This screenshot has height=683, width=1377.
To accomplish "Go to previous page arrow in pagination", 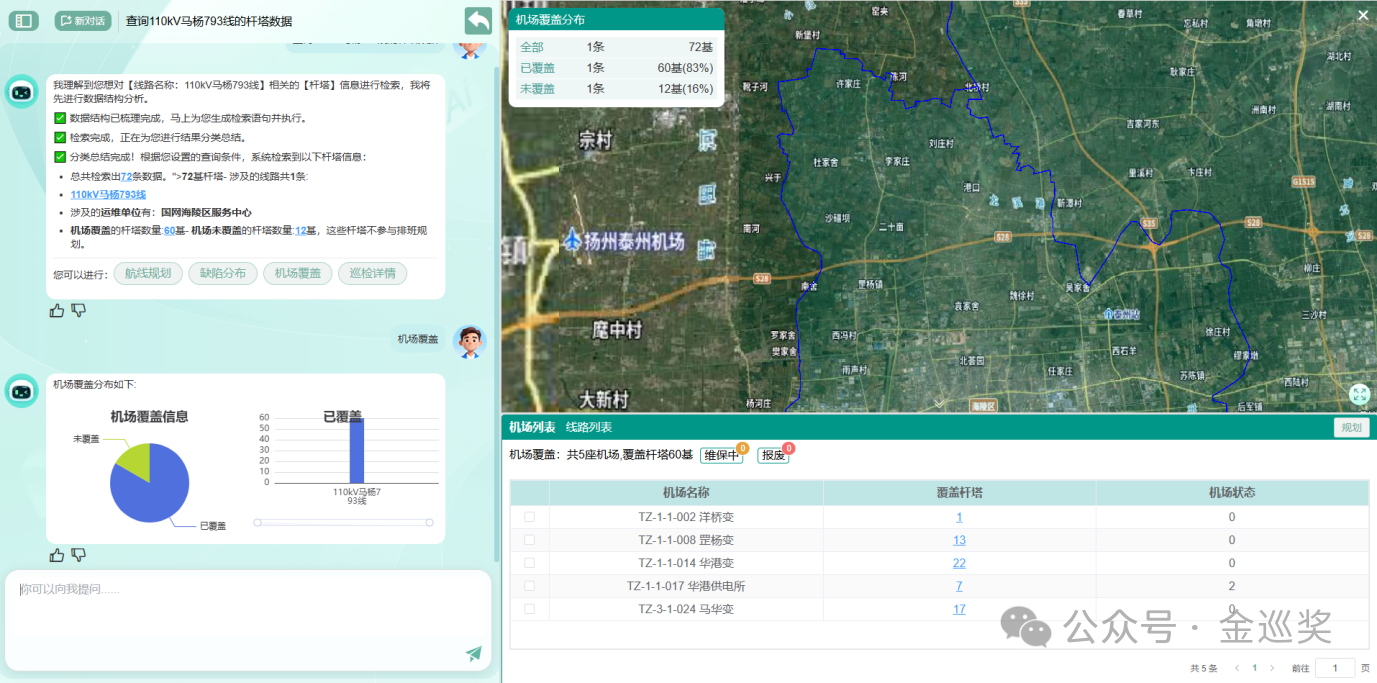I will 1237,668.
